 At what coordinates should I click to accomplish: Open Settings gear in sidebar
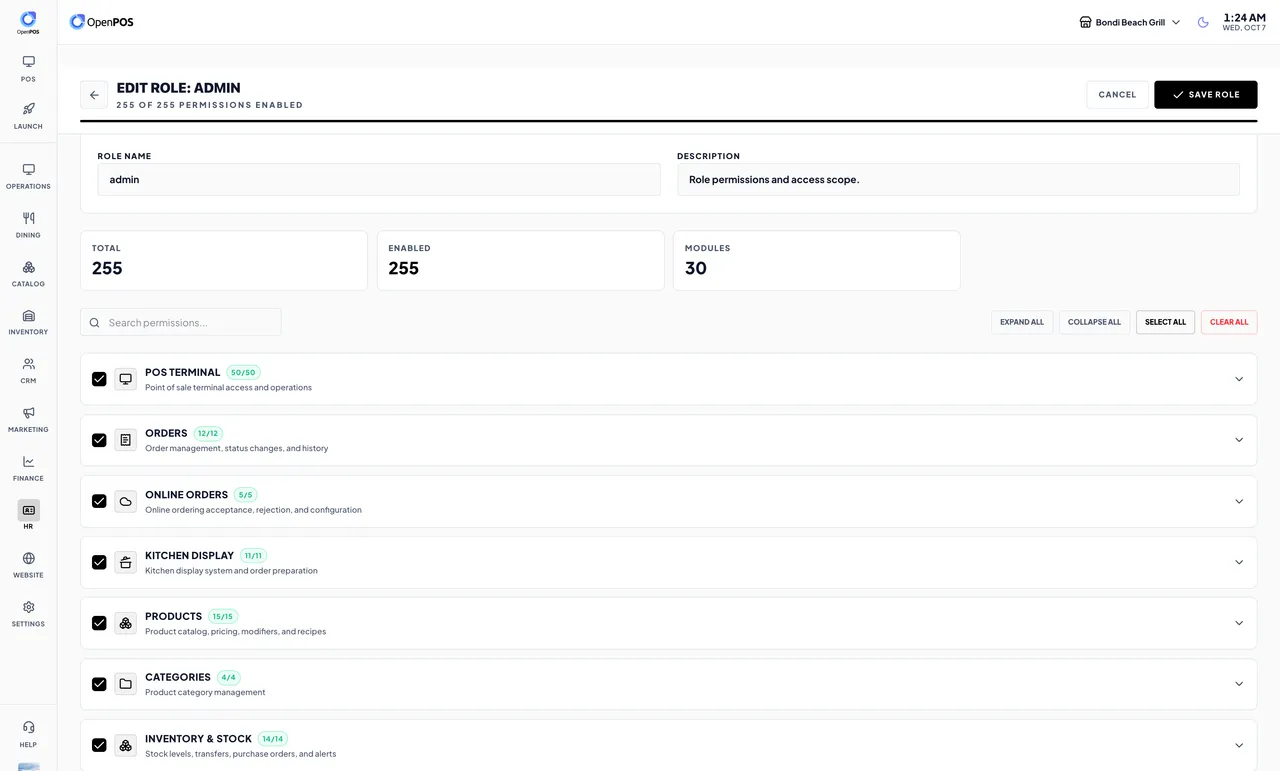[x=28, y=607]
